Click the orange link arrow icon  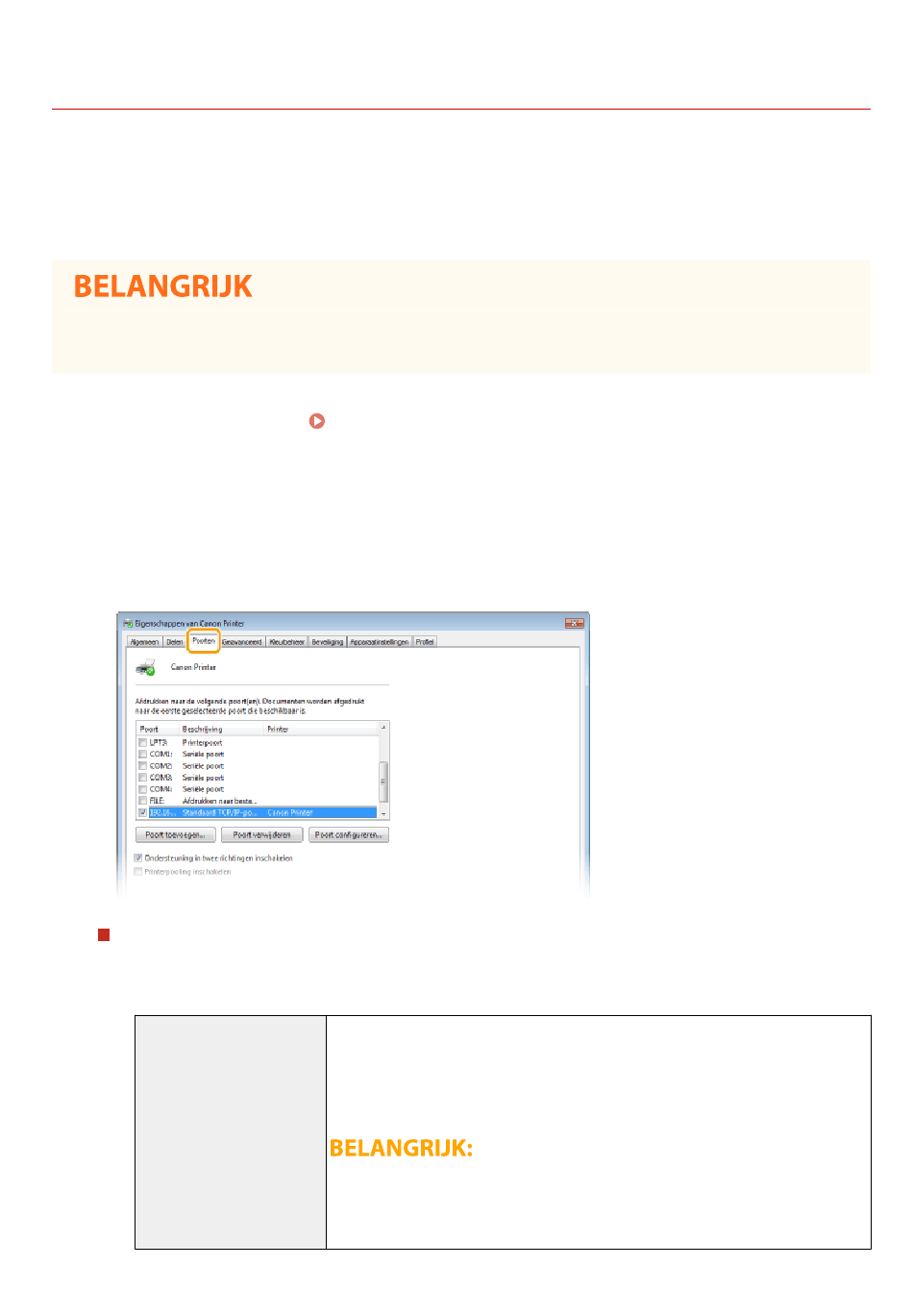tap(317, 421)
